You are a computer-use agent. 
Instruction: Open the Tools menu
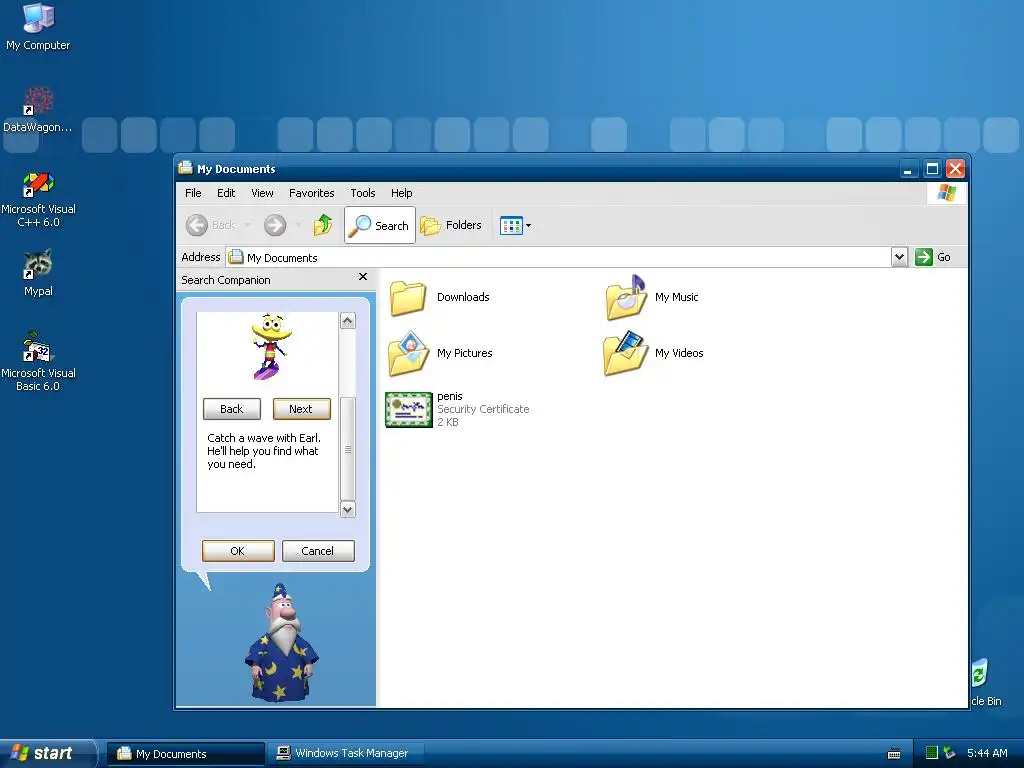coord(362,193)
